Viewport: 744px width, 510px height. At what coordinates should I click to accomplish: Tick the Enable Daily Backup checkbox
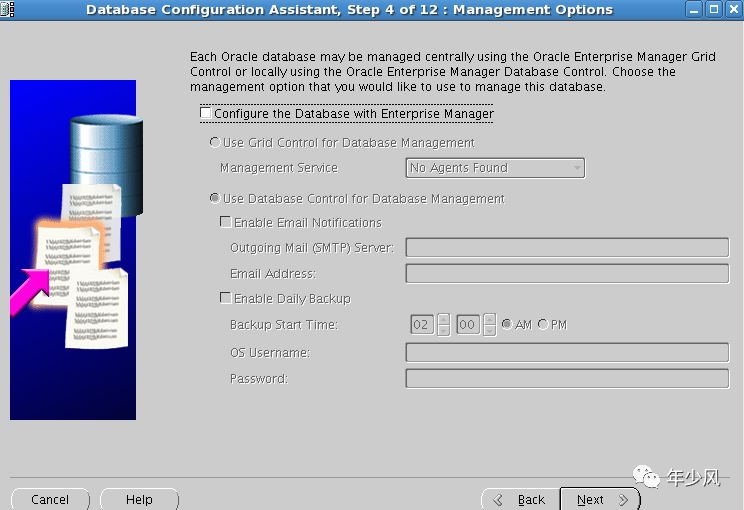point(225,298)
